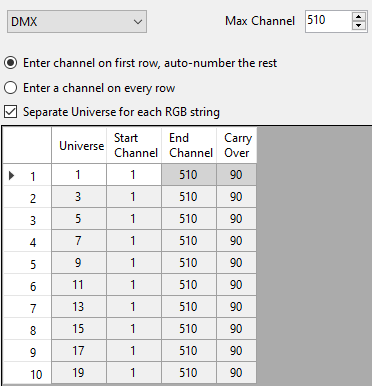This screenshot has height=386, width=372.
Task: Uncheck Separate Universe for each RGB string
Action: pyautogui.click(x=11, y=111)
